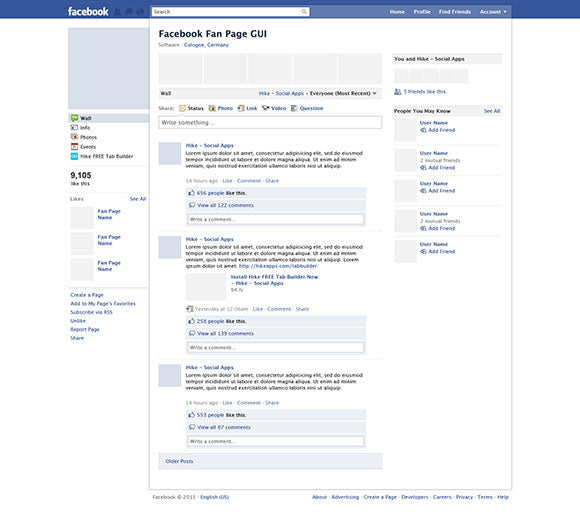The height and width of the screenshot is (521, 580).
Task: Click Add Friend icon for first User Name
Action: [424, 130]
